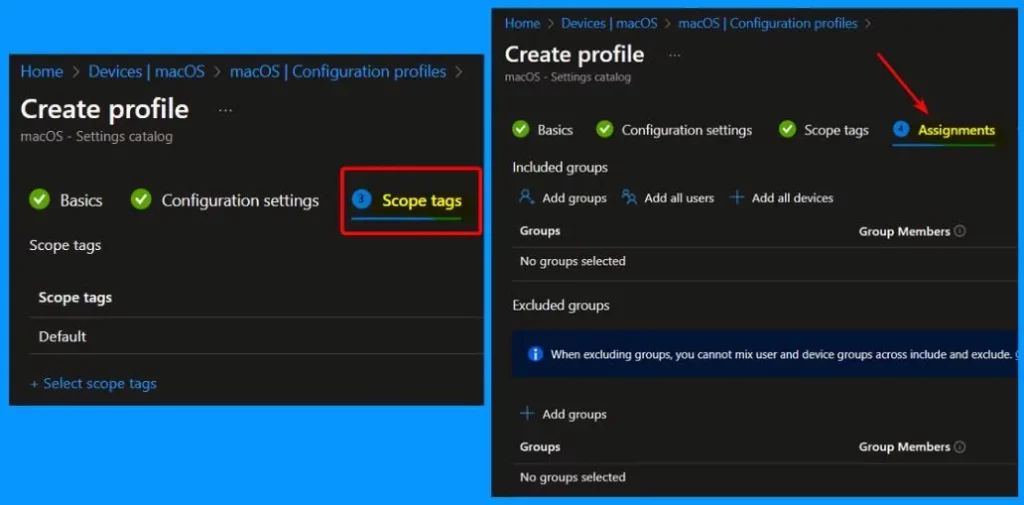
Task: Go to Basics step in right window
Action: point(555,130)
